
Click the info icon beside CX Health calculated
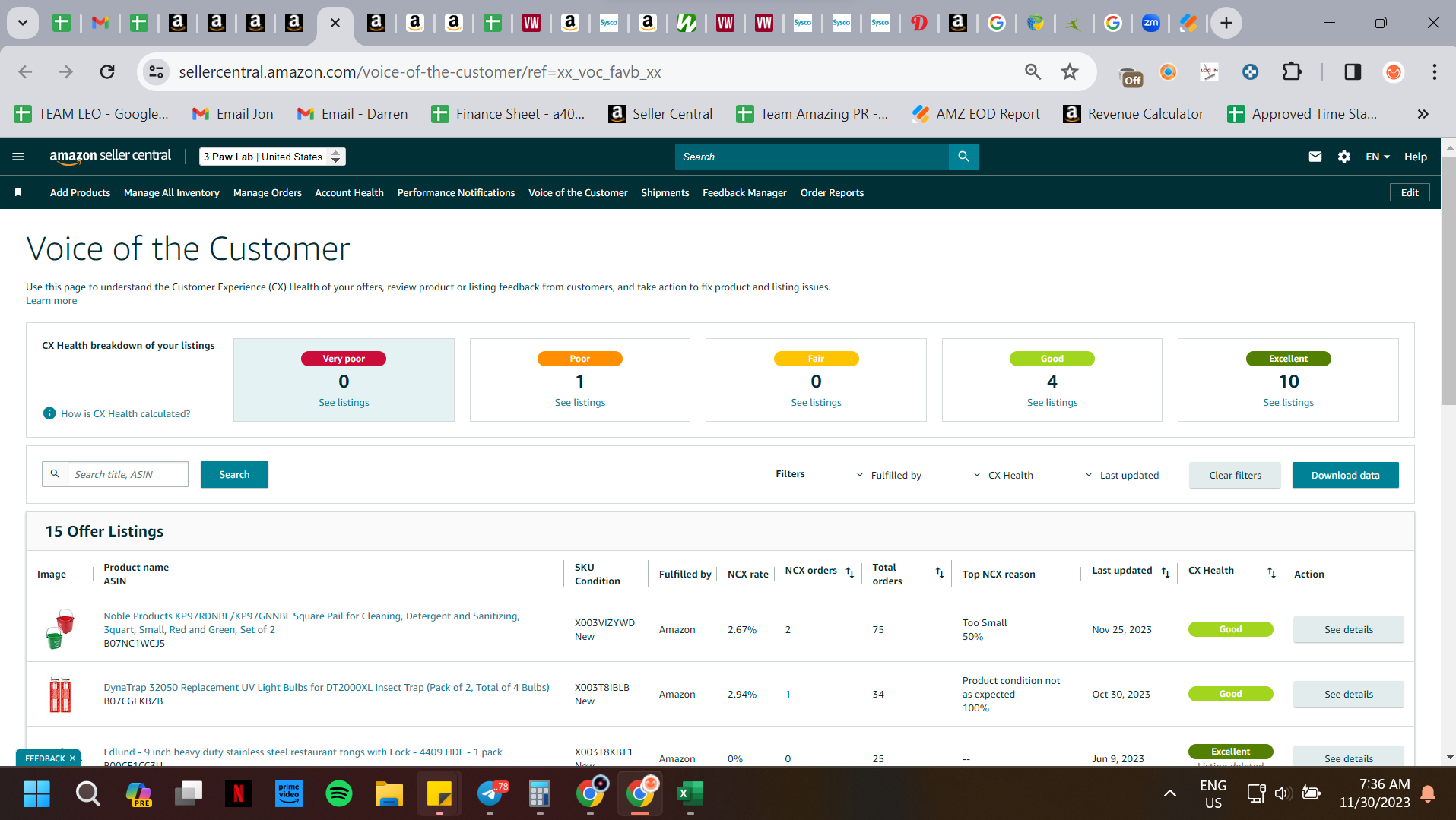click(49, 413)
